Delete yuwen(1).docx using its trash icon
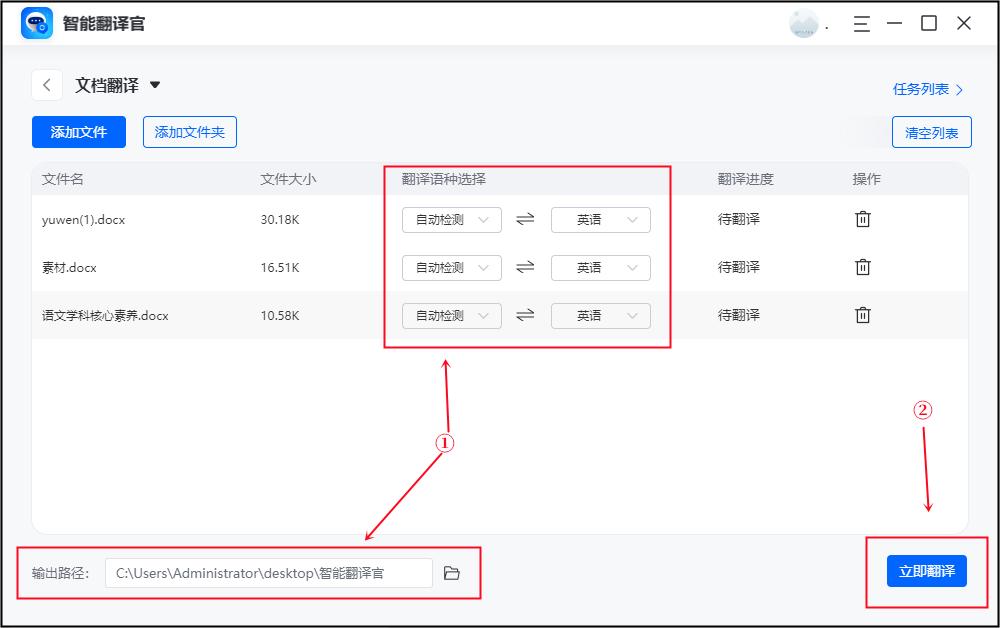 (863, 219)
